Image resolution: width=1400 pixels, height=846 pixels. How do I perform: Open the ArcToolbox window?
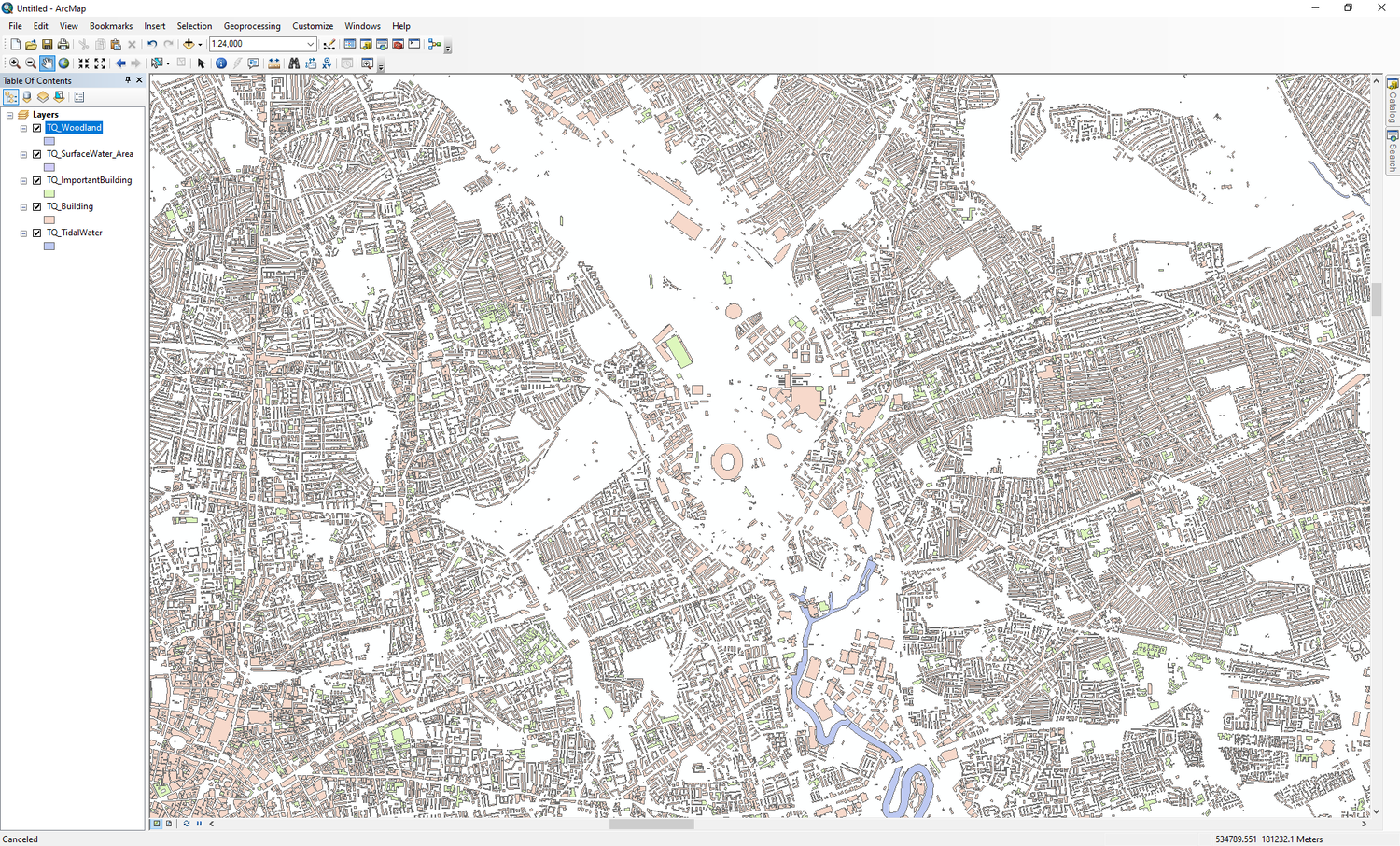pyautogui.click(x=398, y=44)
